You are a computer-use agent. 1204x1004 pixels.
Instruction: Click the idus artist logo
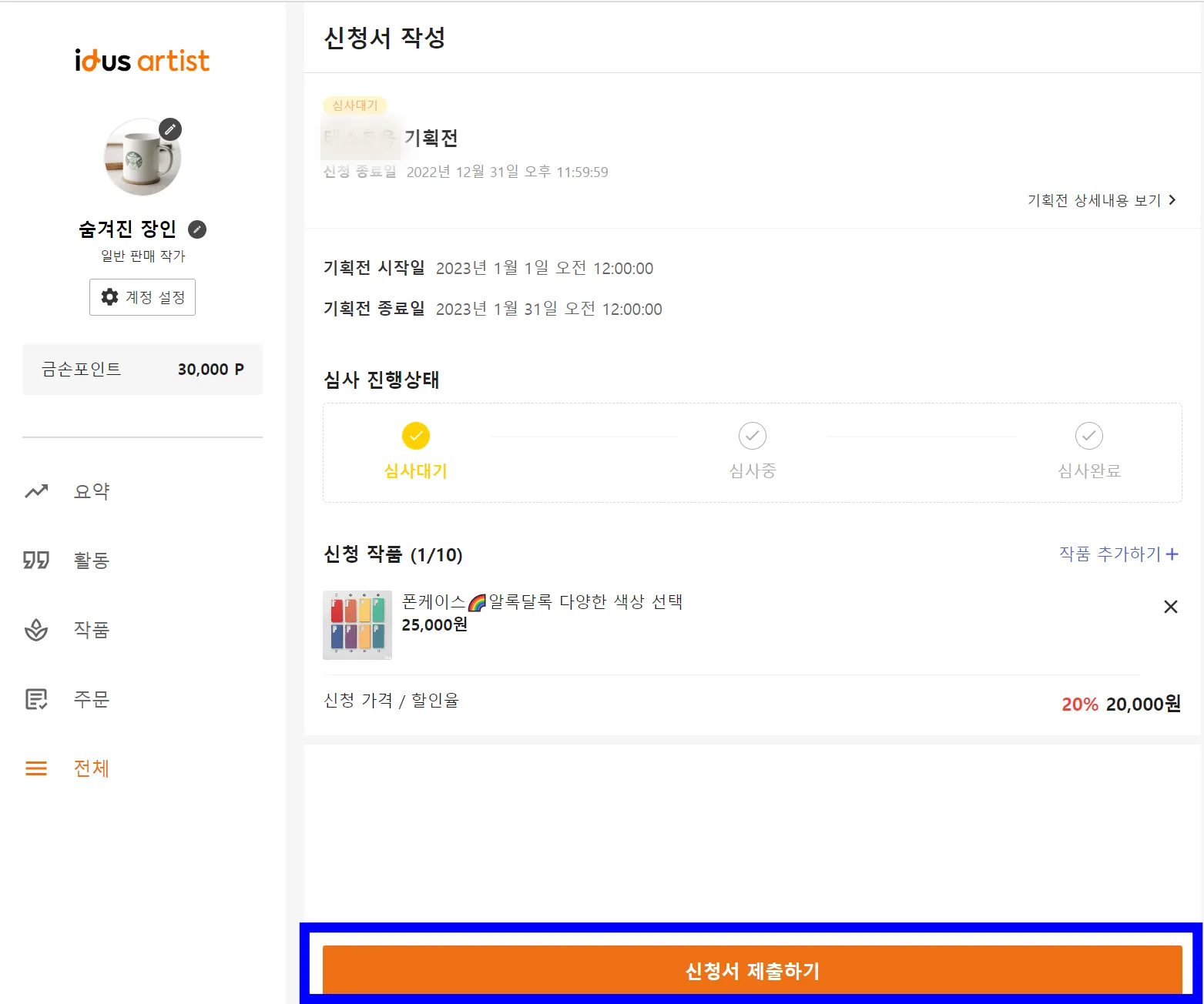[x=142, y=61]
